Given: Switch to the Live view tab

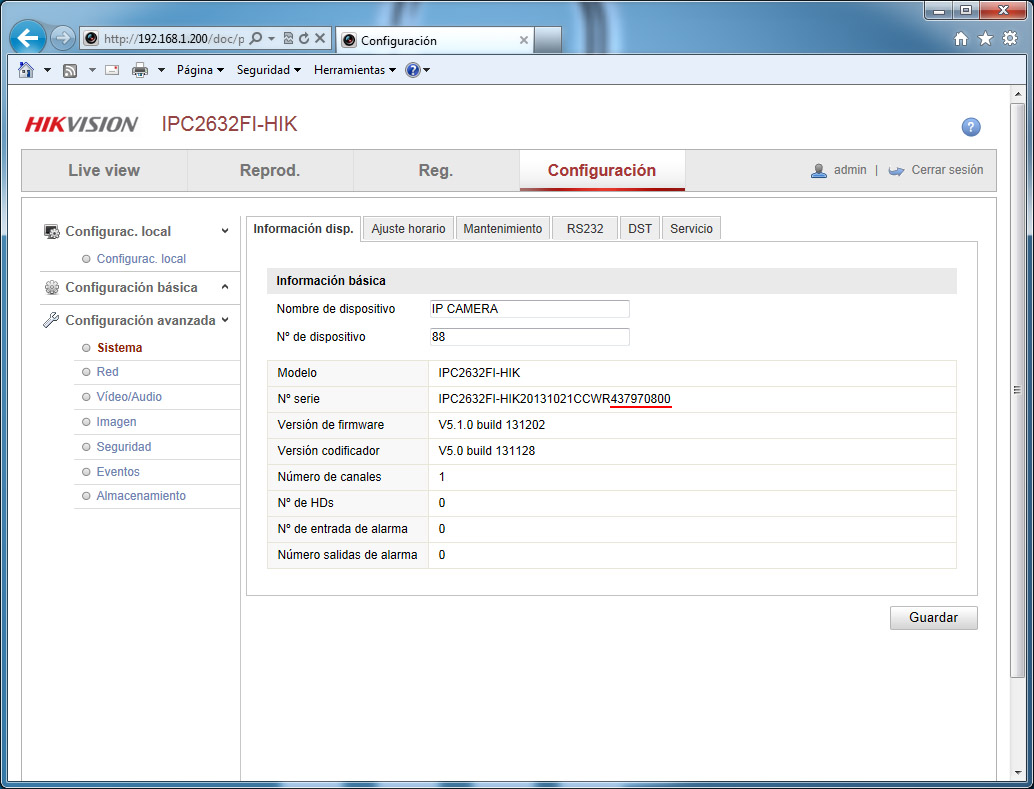Looking at the screenshot, I should [104, 170].
